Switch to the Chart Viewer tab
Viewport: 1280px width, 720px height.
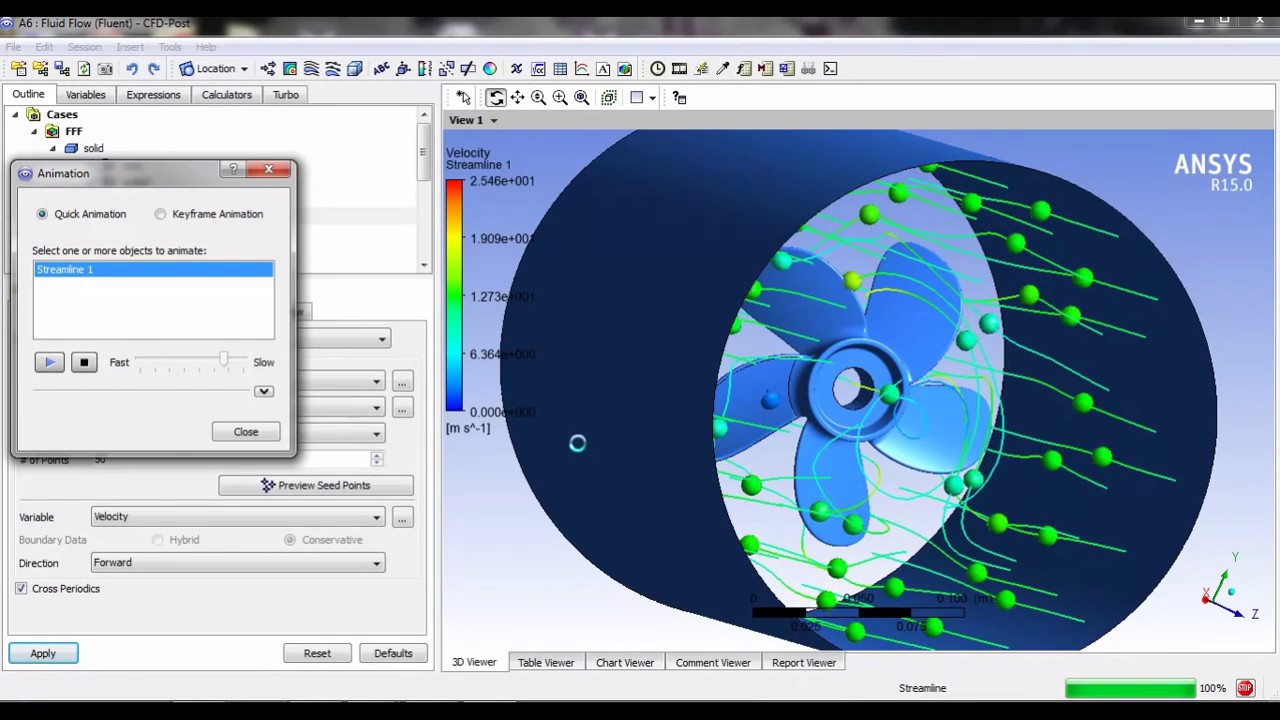tap(625, 662)
